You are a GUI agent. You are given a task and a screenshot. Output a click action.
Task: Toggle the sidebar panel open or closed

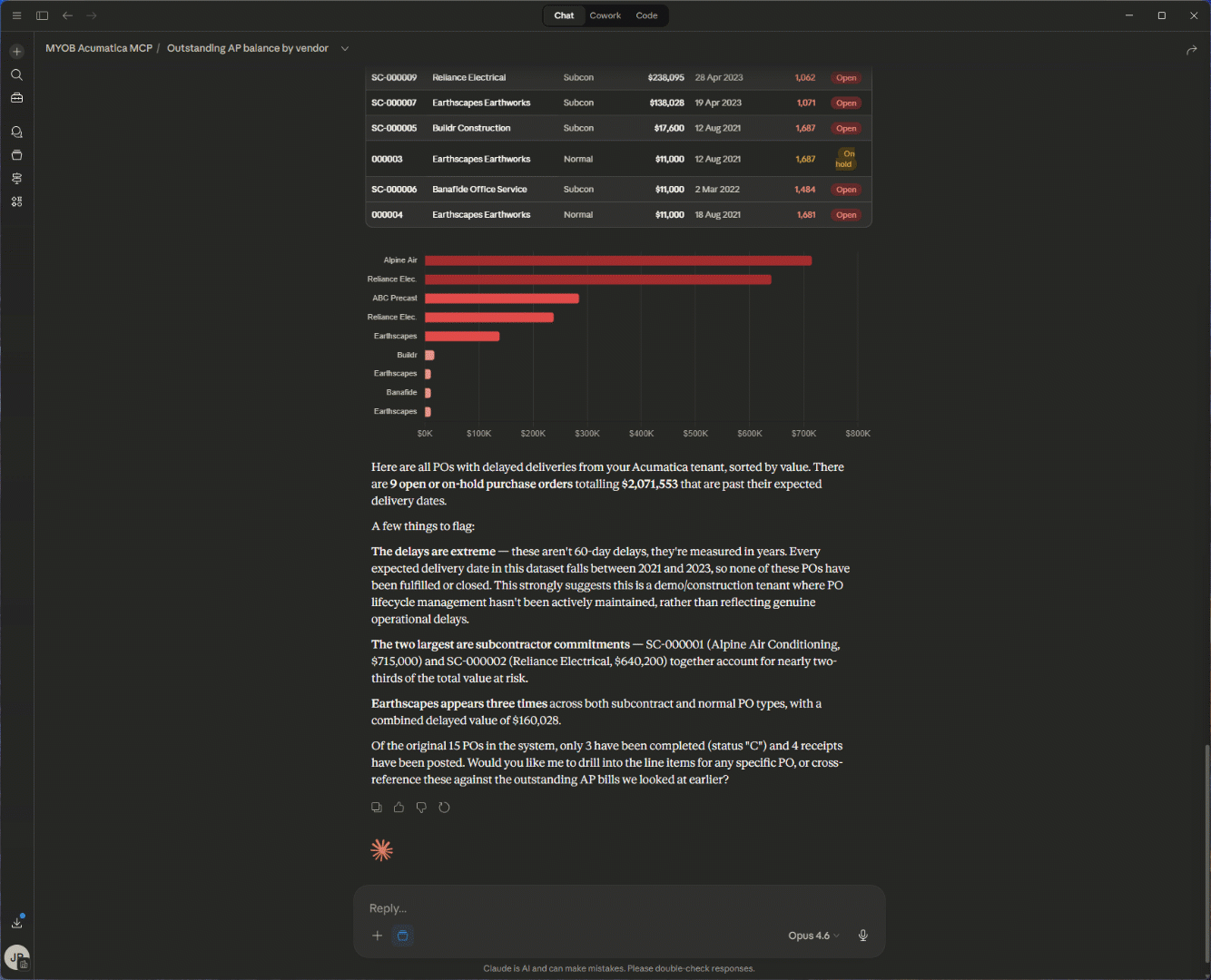click(x=41, y=15)
